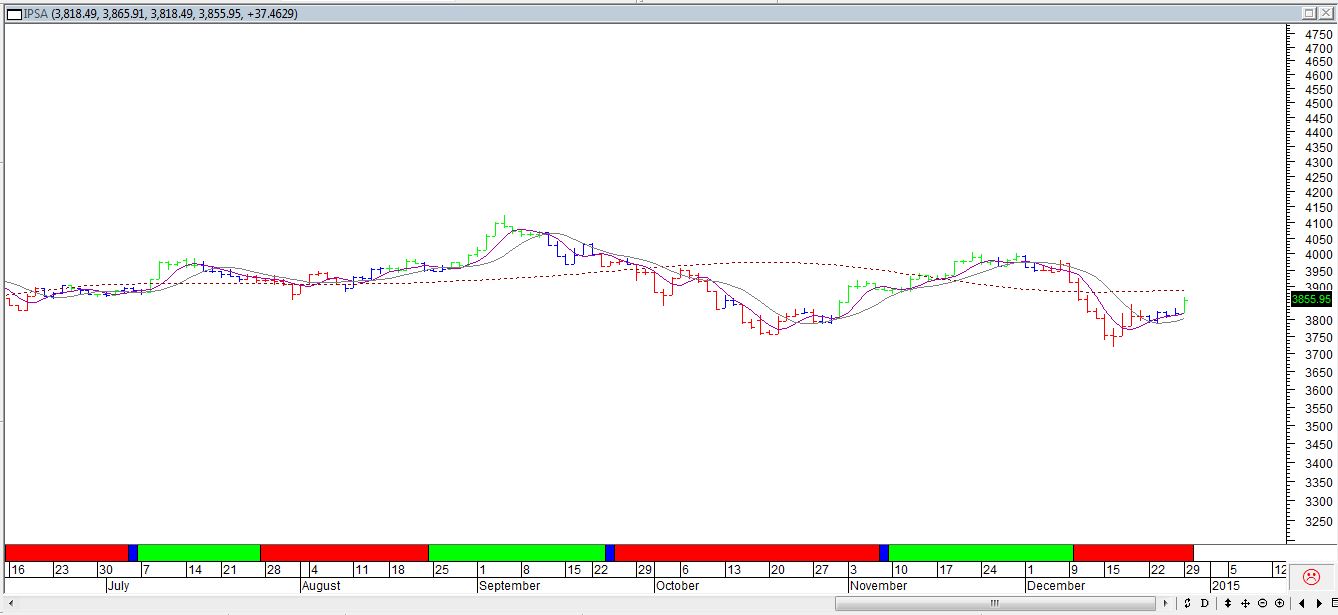
Task: Click the 4100 price axis label
Action: click(1318, 223)
